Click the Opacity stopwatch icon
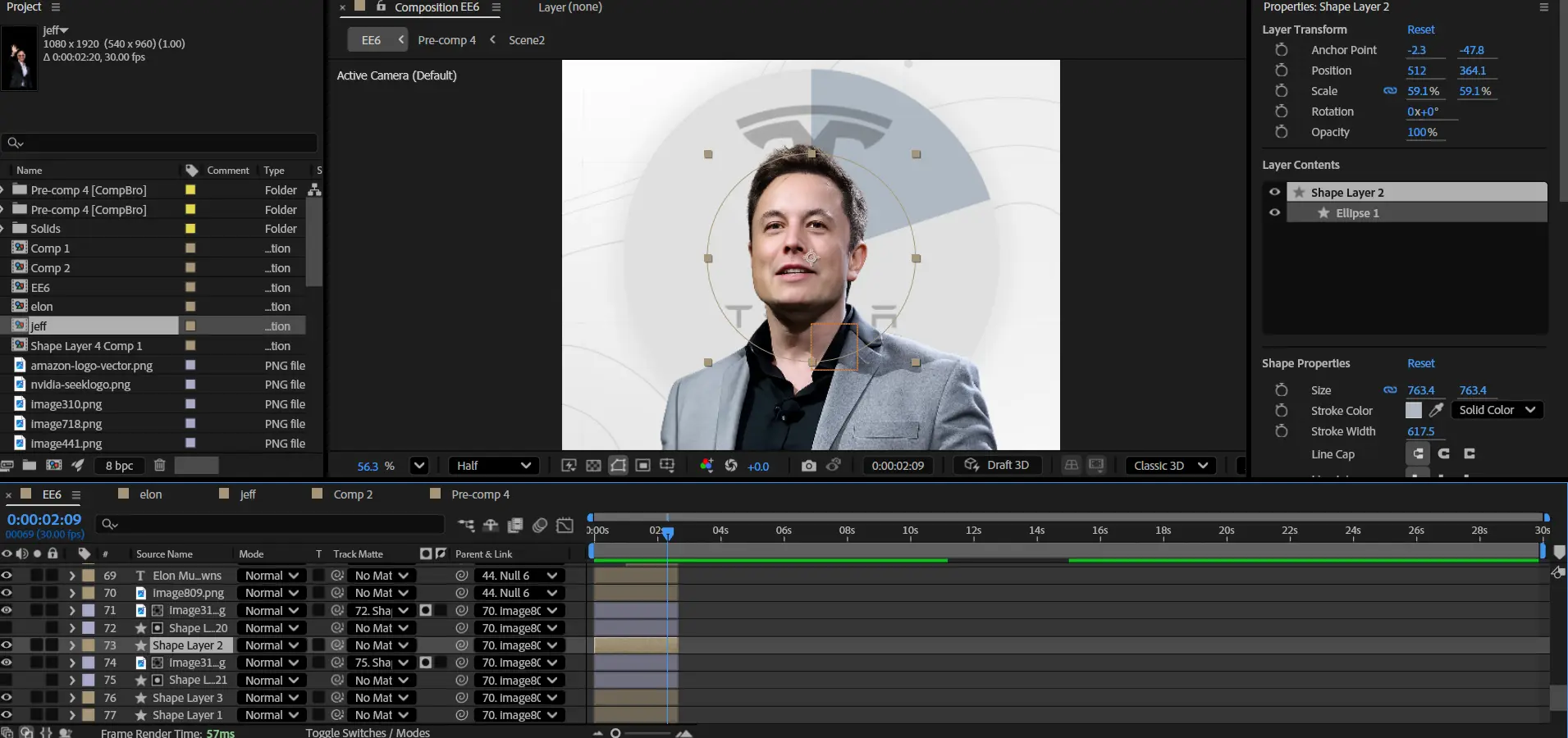Image resolution: width=1568 pixels, height=738 pixels. [x=1281, y=132]
